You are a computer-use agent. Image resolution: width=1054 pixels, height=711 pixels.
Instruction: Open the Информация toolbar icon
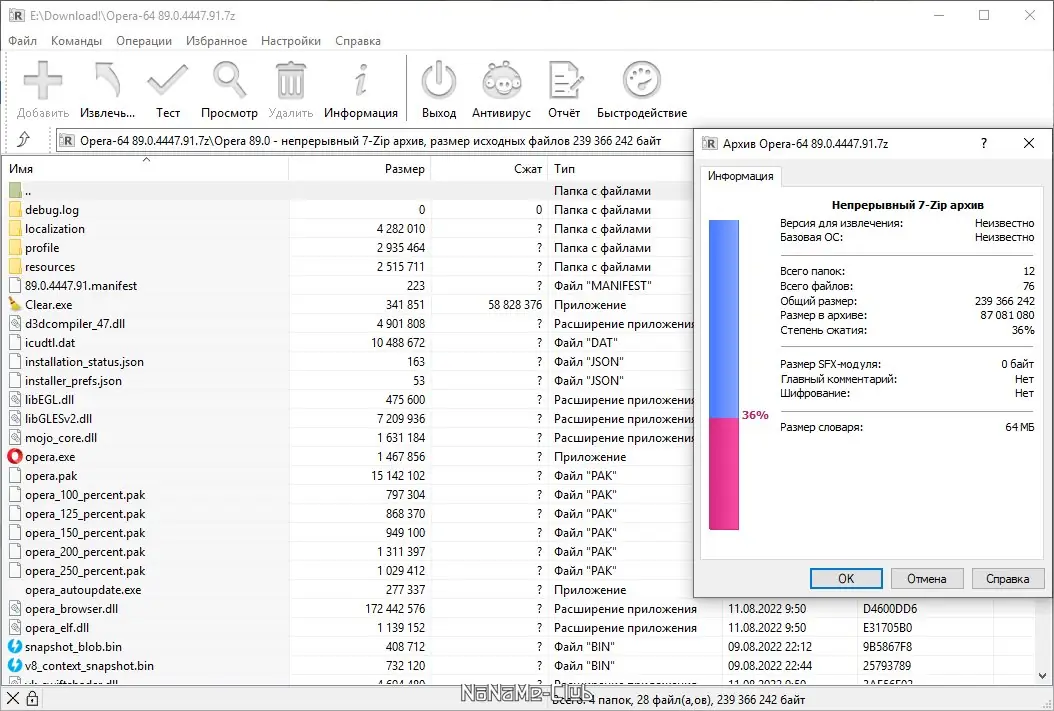361,81
